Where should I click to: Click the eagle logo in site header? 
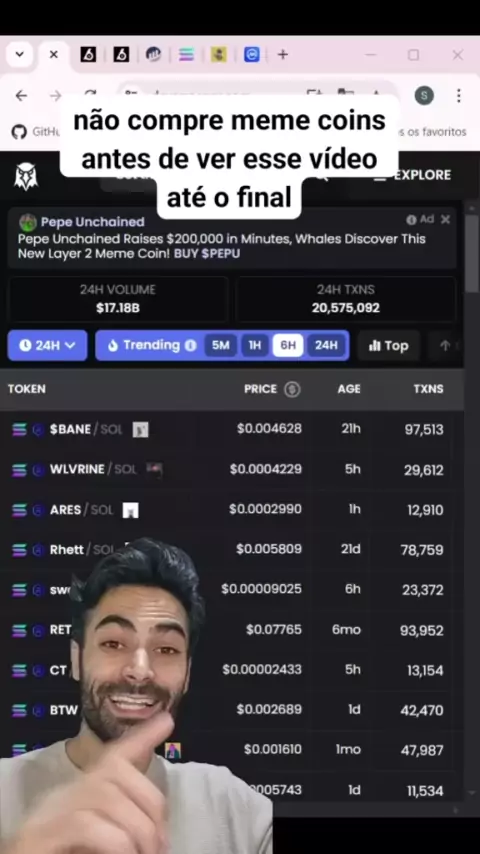coord(26,176)
